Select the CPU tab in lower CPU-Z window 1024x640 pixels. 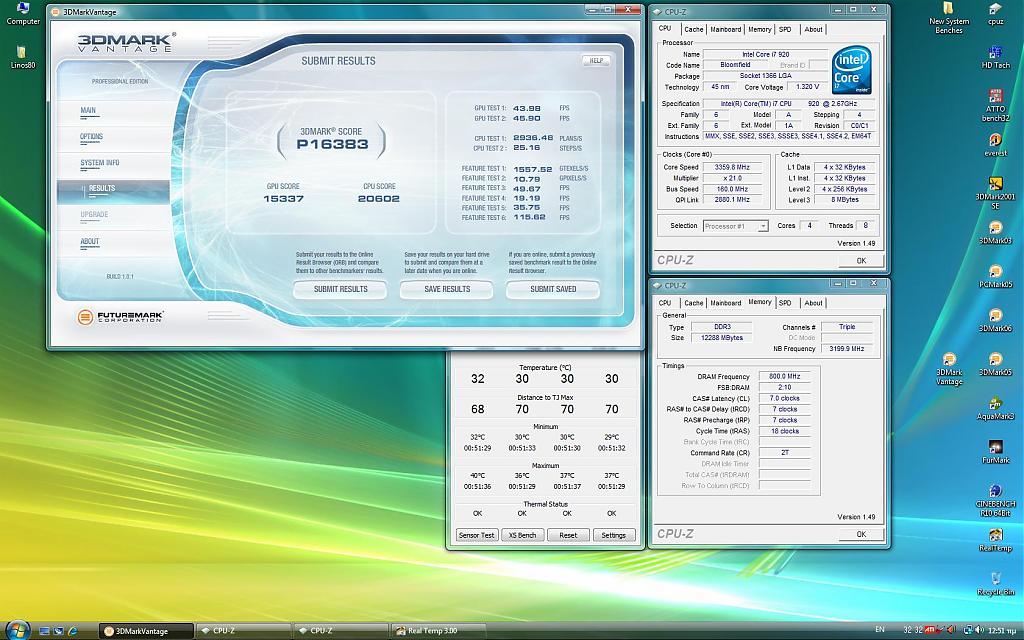coord(665,303)
